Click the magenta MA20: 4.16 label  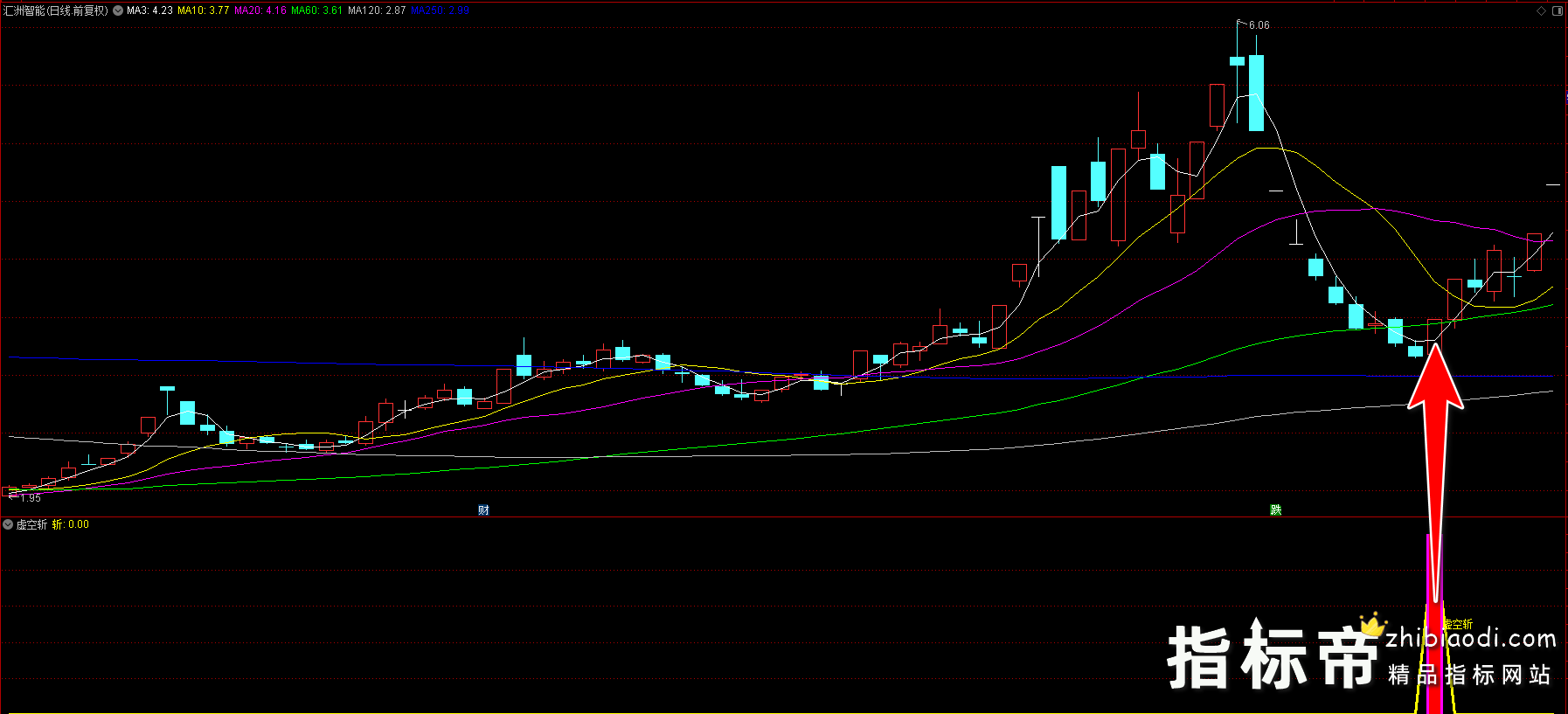pyautogui.click(x=260, y=10)
